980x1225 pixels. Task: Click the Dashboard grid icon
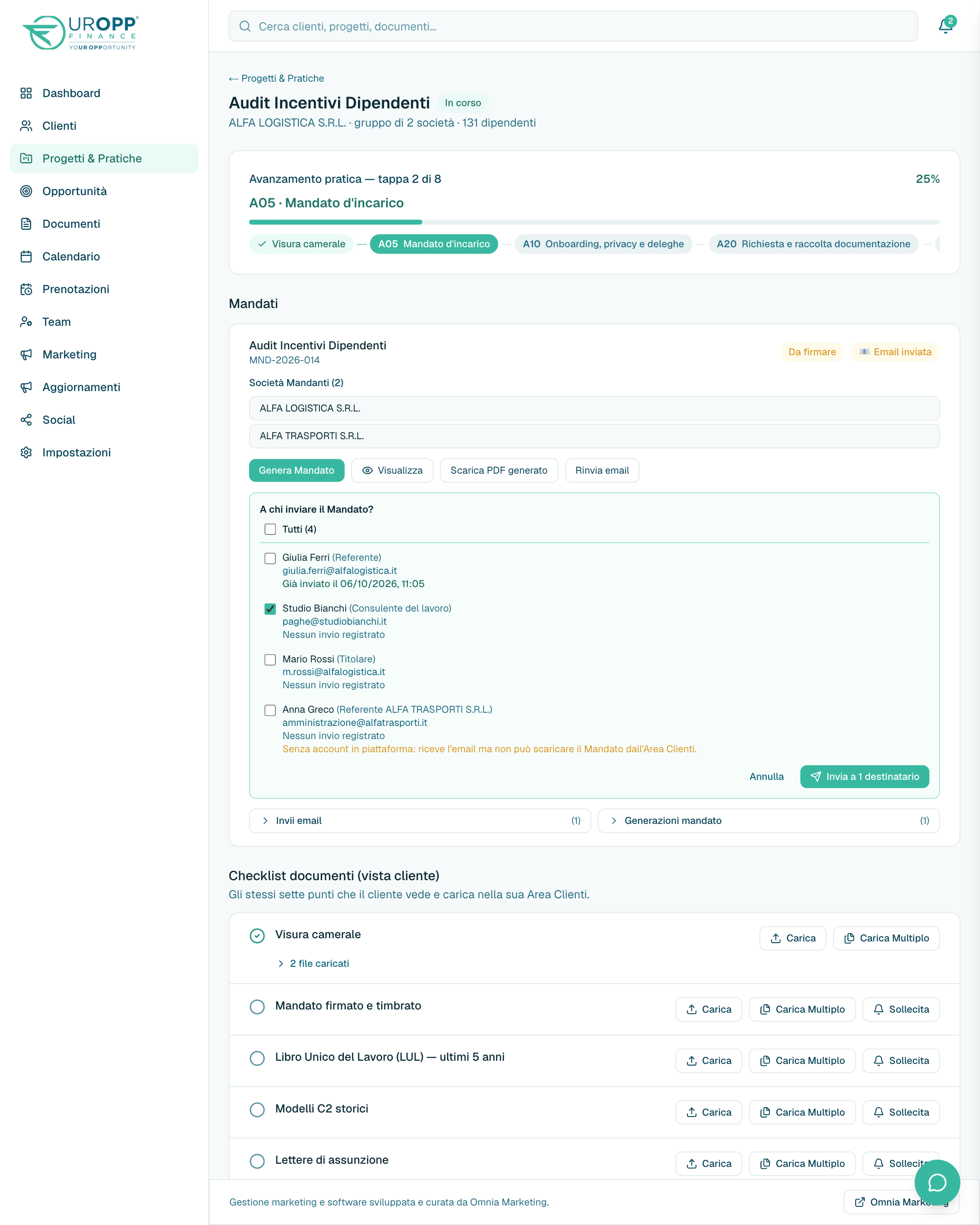(26, 93)
